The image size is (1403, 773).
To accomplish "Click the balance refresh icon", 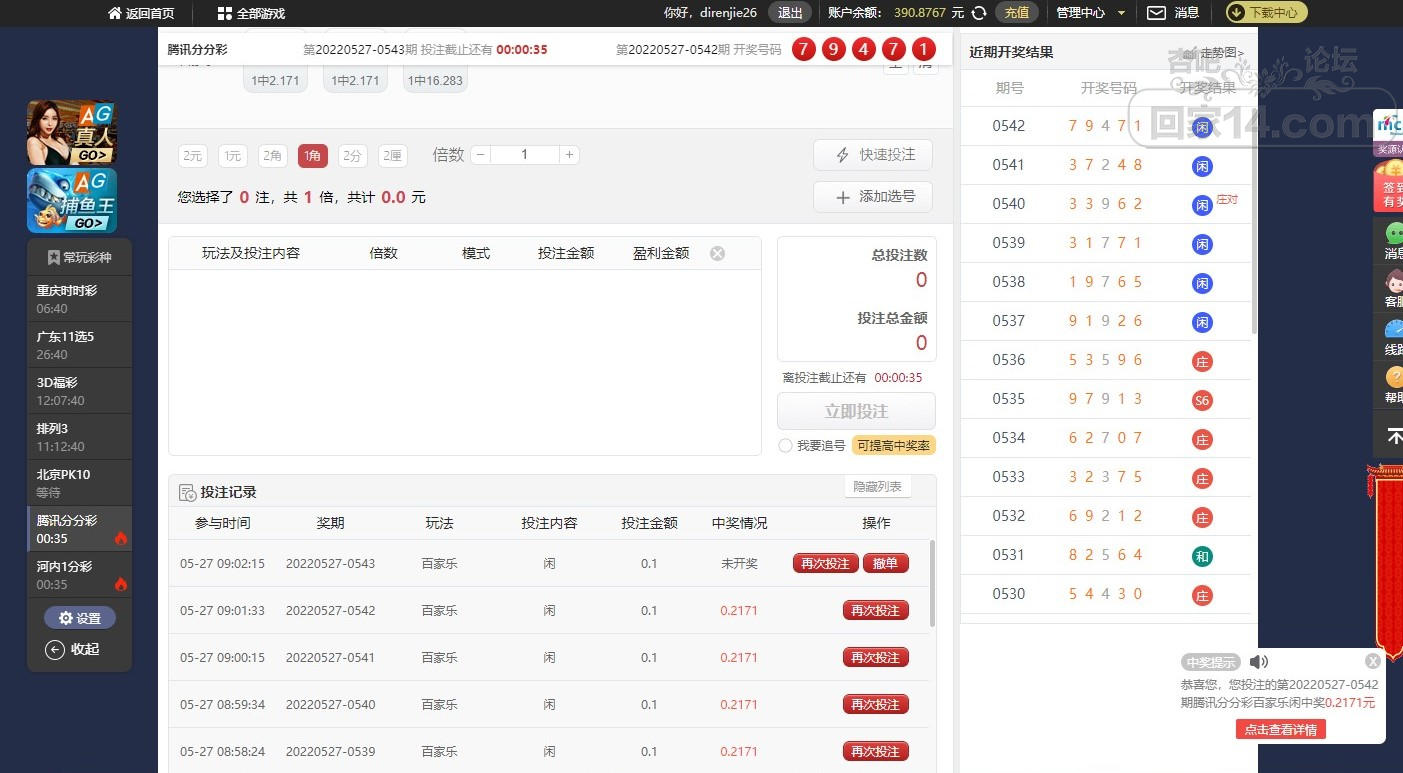I will (979, 13).
